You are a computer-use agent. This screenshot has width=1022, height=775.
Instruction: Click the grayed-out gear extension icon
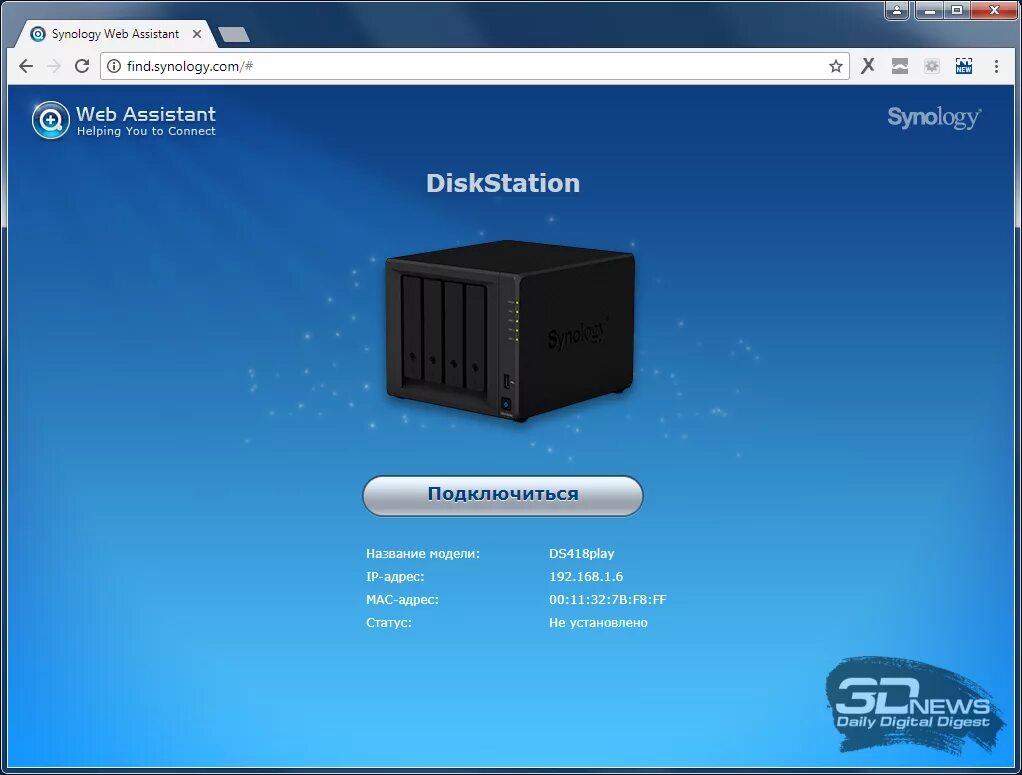(931, 66)
